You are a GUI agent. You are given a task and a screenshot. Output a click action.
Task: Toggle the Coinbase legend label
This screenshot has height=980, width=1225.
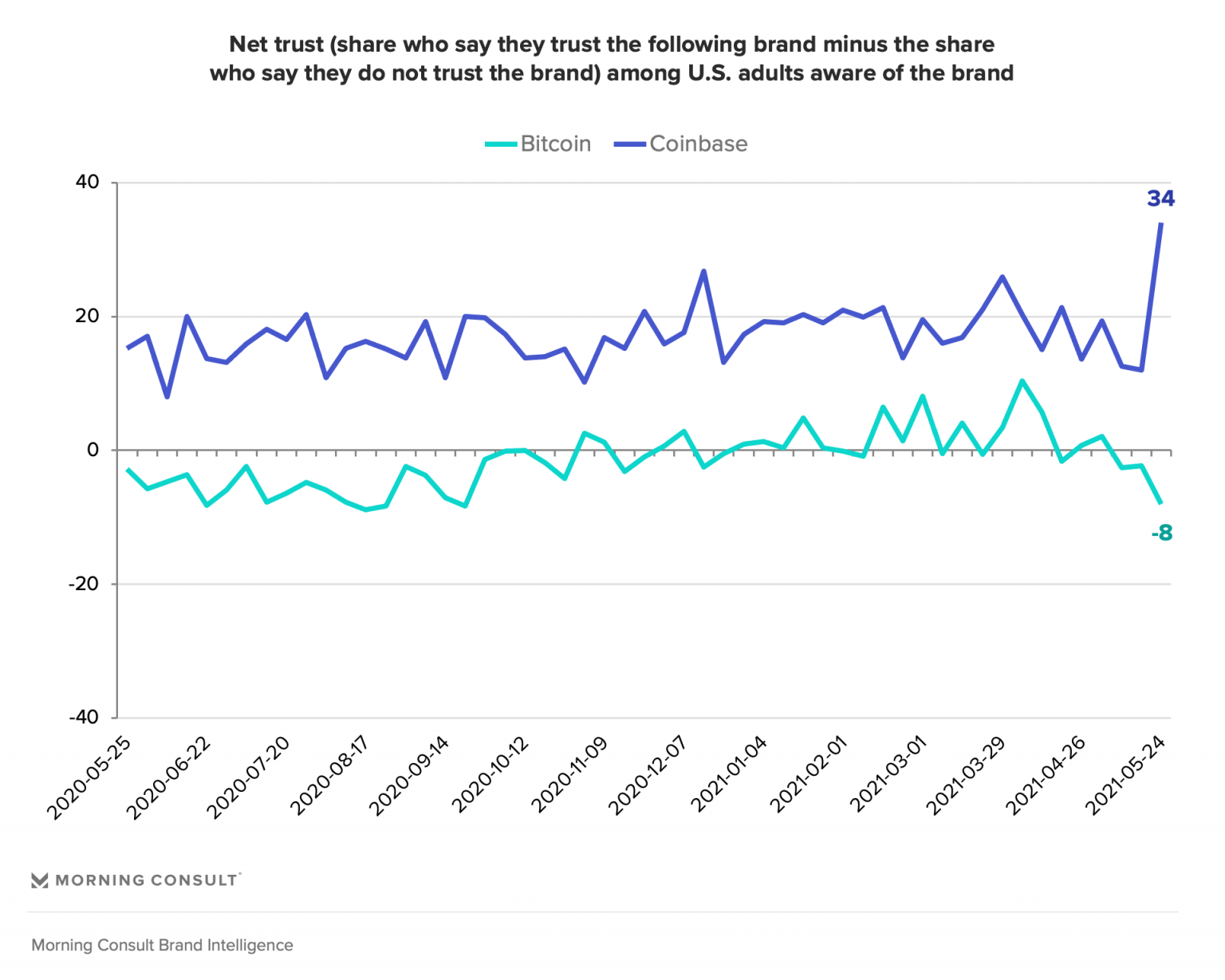point(699,144)
